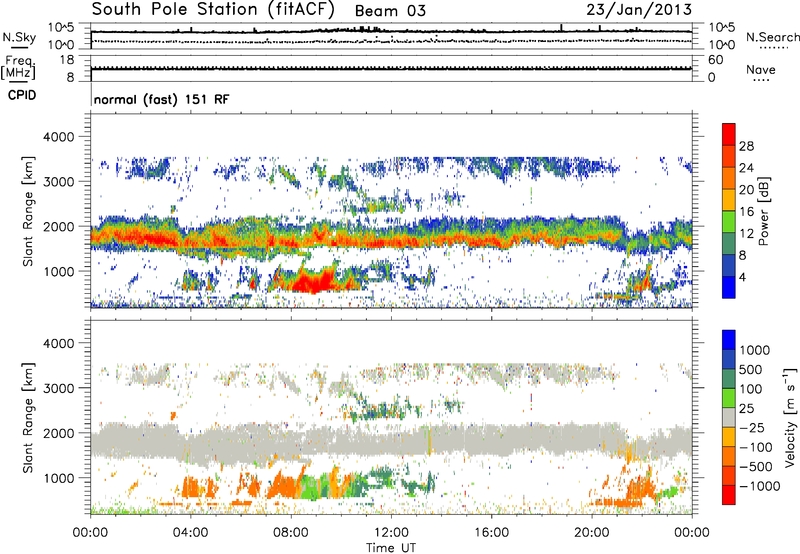Image resolution: width=800 pixels, height=554 pixels.
Task: Click the '20:00' time axis tick label
Action: coord(592,533)
